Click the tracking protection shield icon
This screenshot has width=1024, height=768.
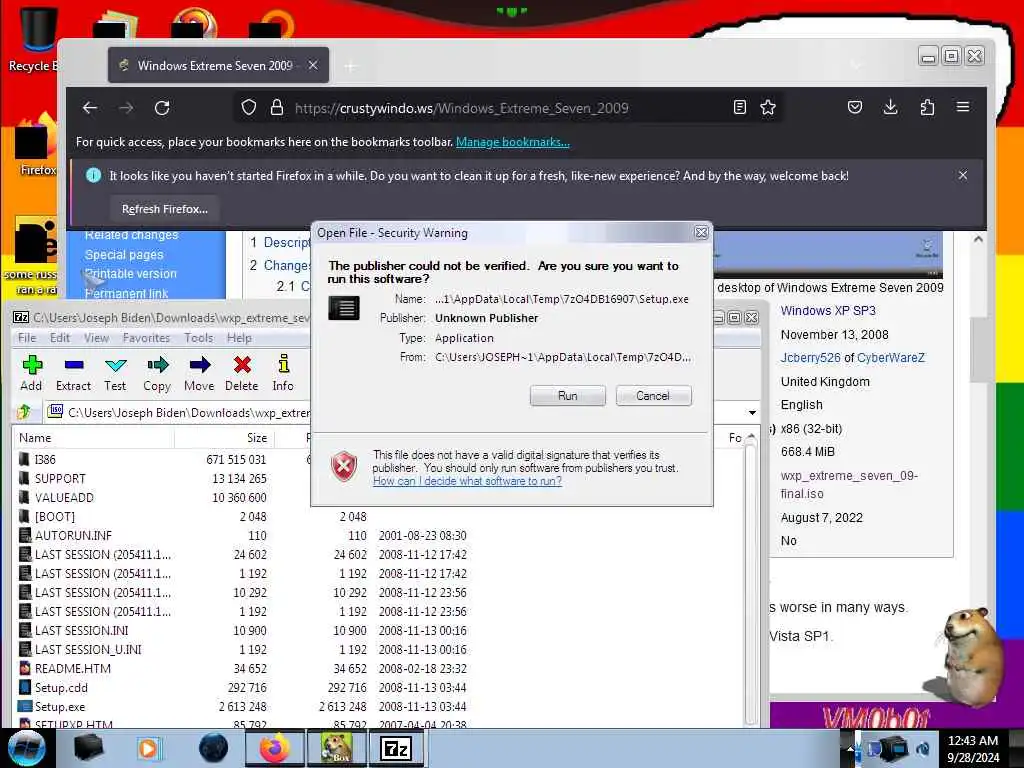pyautogui.click(x=248, y=107)
